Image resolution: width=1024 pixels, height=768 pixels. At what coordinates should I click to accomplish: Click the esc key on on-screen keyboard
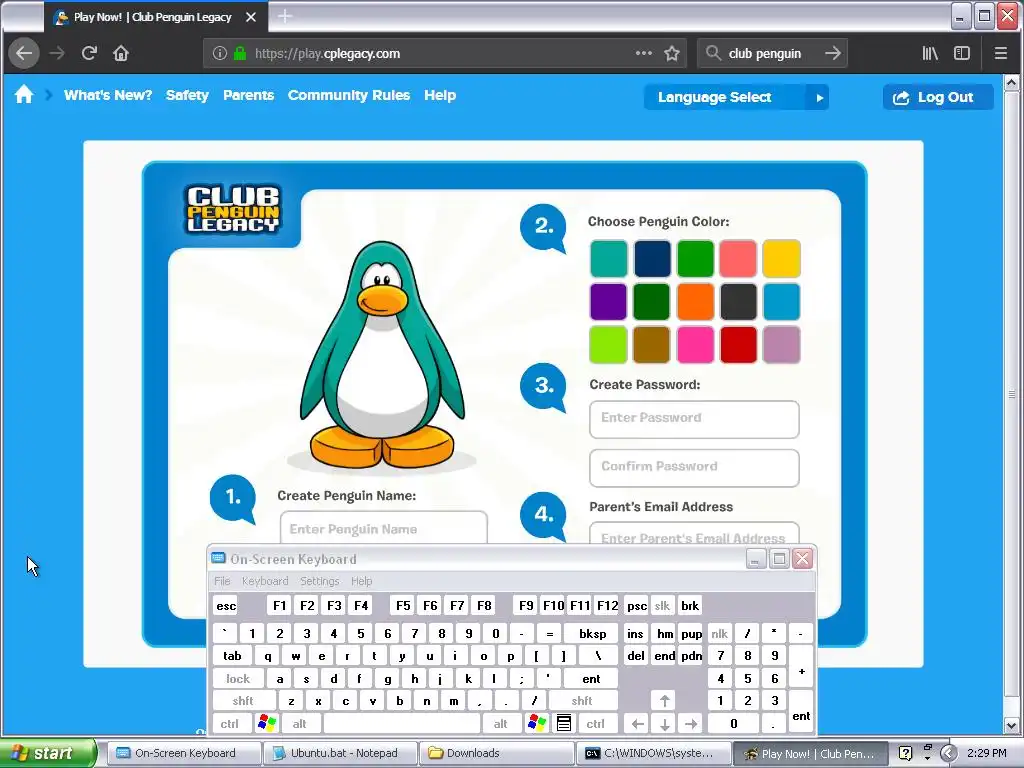226,605
